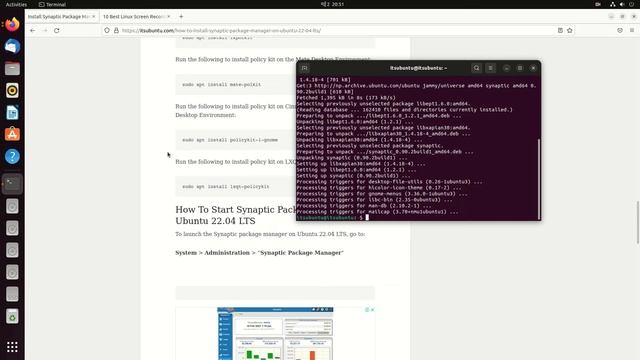
Task: Reload the current Firefox page
Action: point(57,31)
